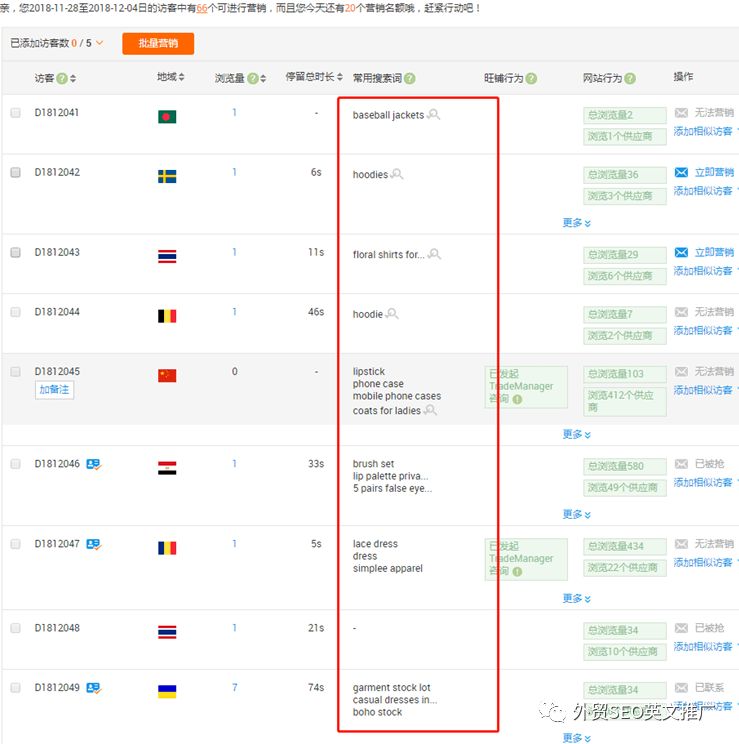Click 浏览49个供应商 tag in D1812046 row
This screenshot has width=739, height=744.
click(x=625, y=488)
